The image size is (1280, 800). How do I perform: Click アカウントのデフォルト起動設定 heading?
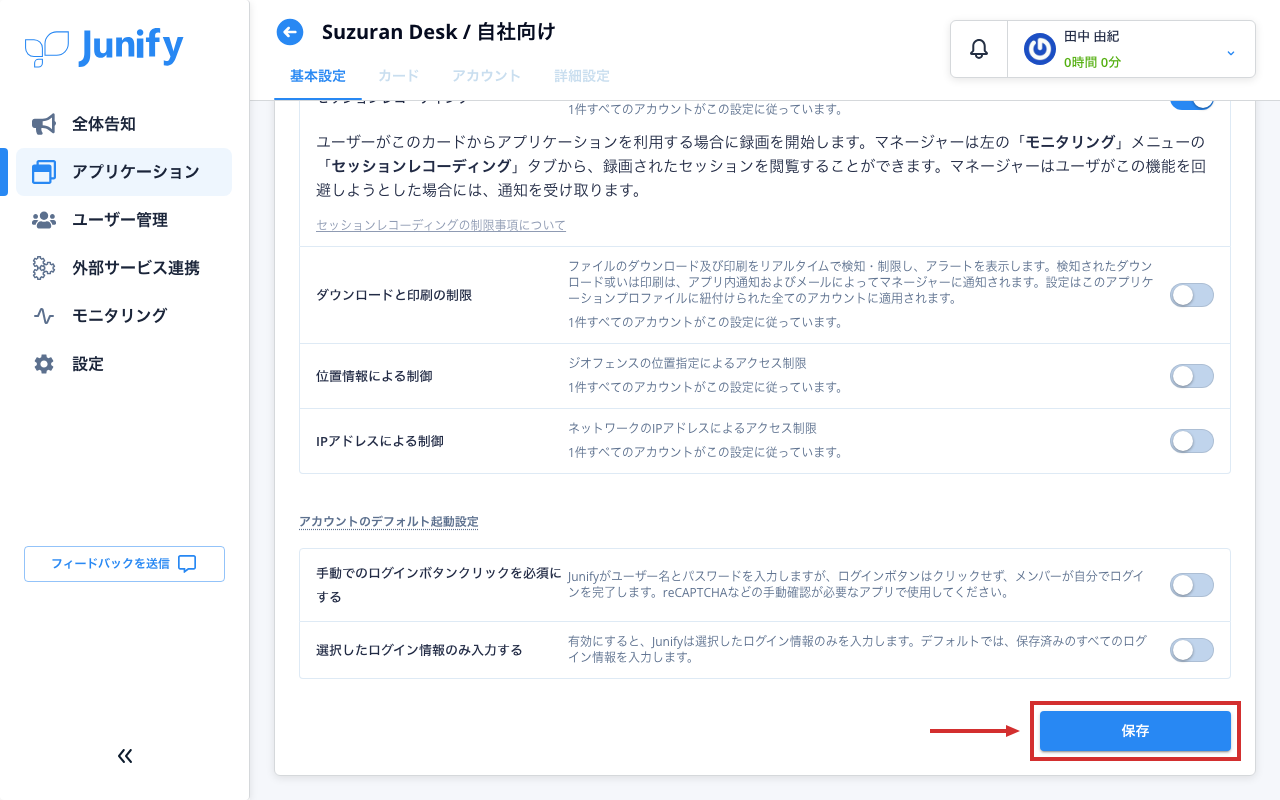(389, 521)
